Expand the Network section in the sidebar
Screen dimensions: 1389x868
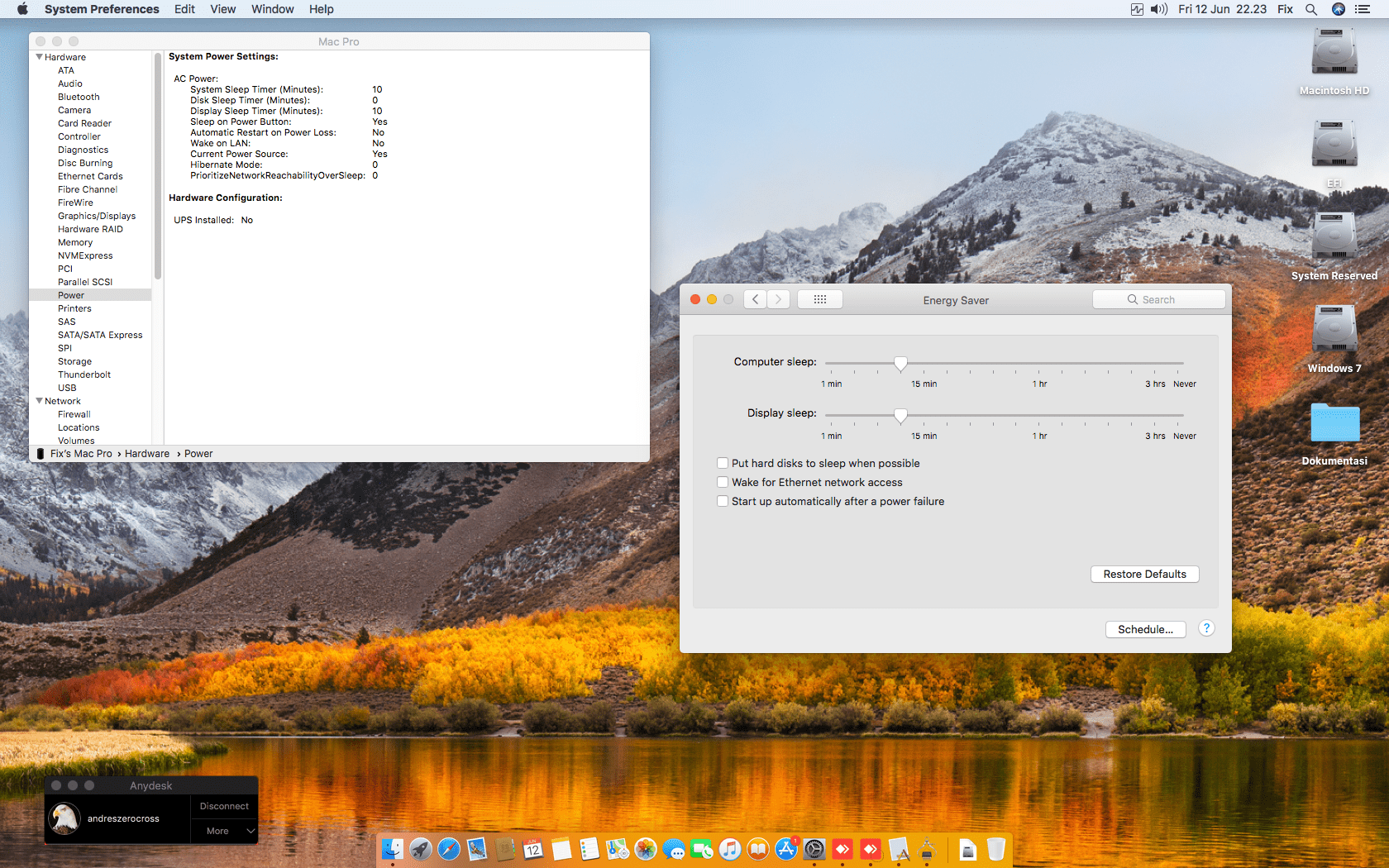click(x=39, y=401)
